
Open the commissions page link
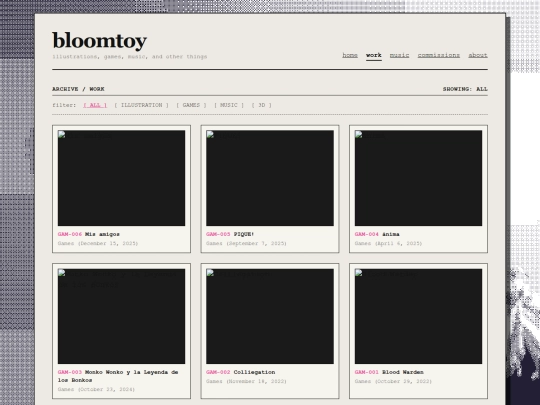coord(439,55)
